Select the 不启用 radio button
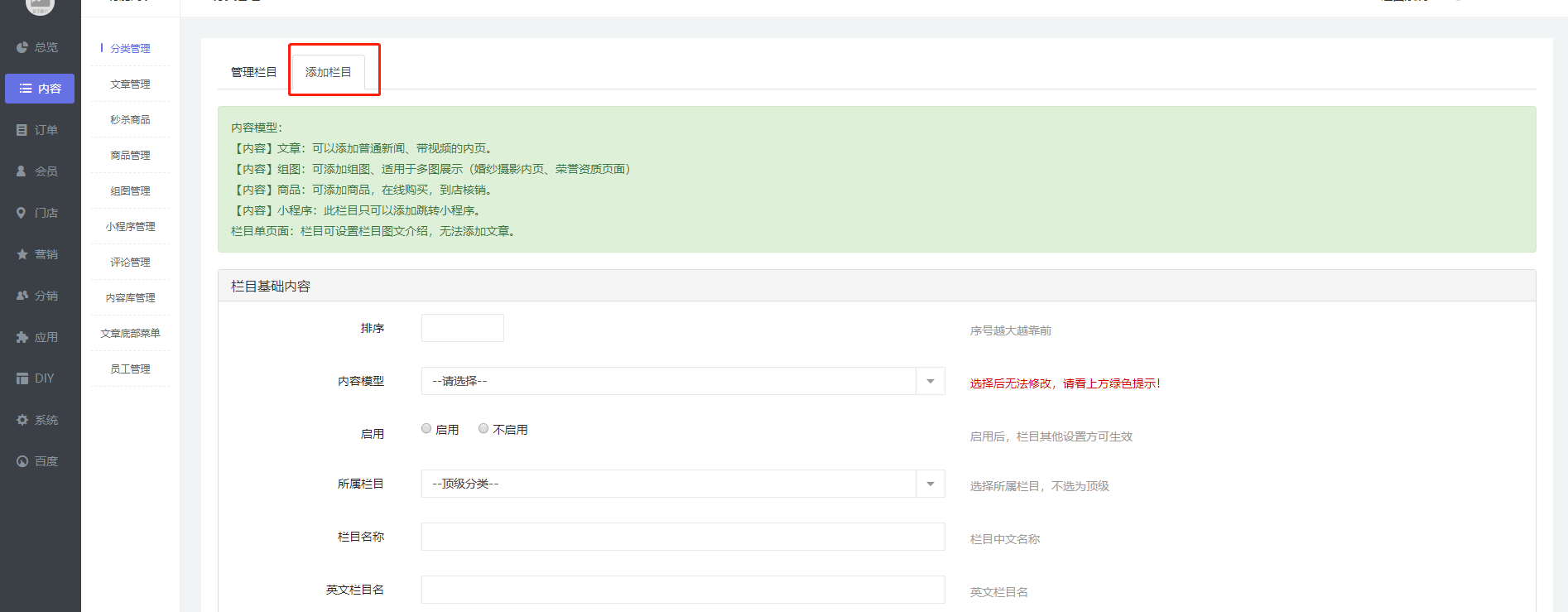Image resolution: width=1568 pixels, height=612 pixels. click(483, 428)
